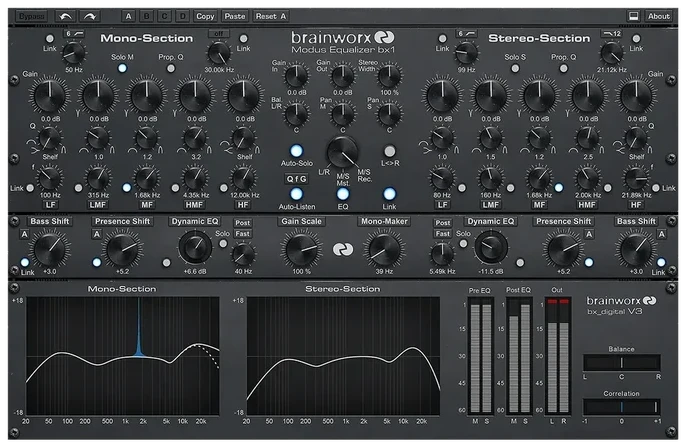This screenshot has height=447, width=686.
Task: Click the right Dynamic EQ -11.5 dB knob
Action: (x=491, y=248)
